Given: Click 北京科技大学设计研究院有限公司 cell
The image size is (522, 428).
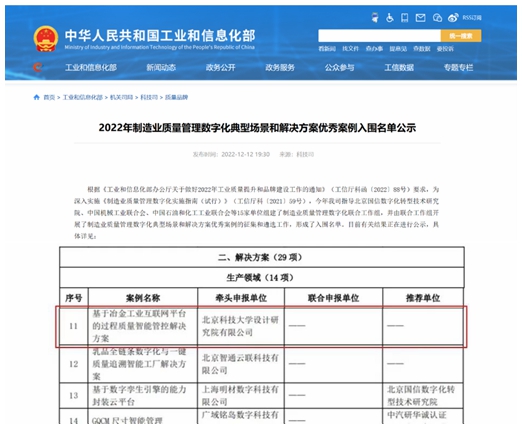Looking at the screenshot, I should [240, 326].
